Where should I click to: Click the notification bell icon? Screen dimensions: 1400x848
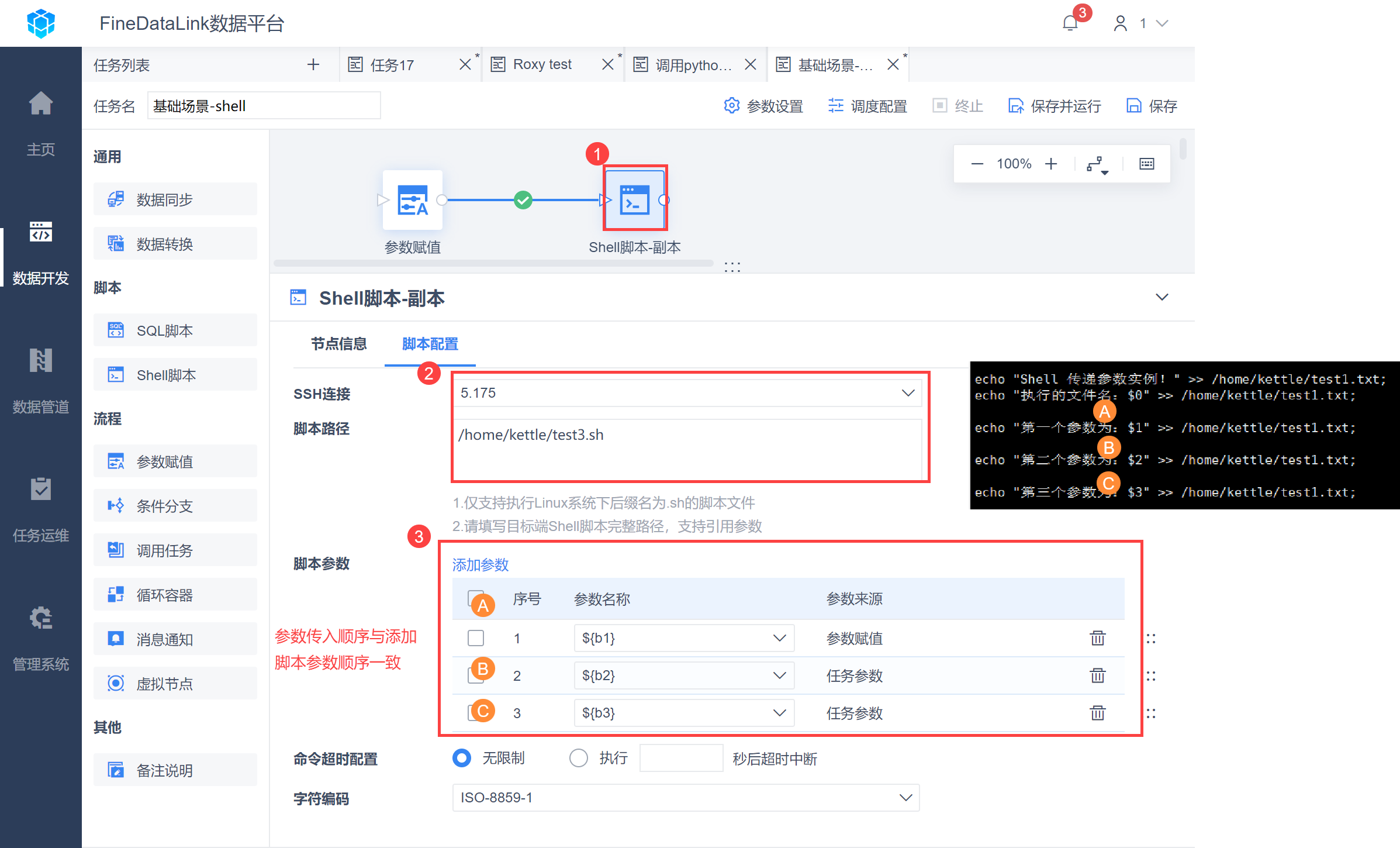point(1070,23)
